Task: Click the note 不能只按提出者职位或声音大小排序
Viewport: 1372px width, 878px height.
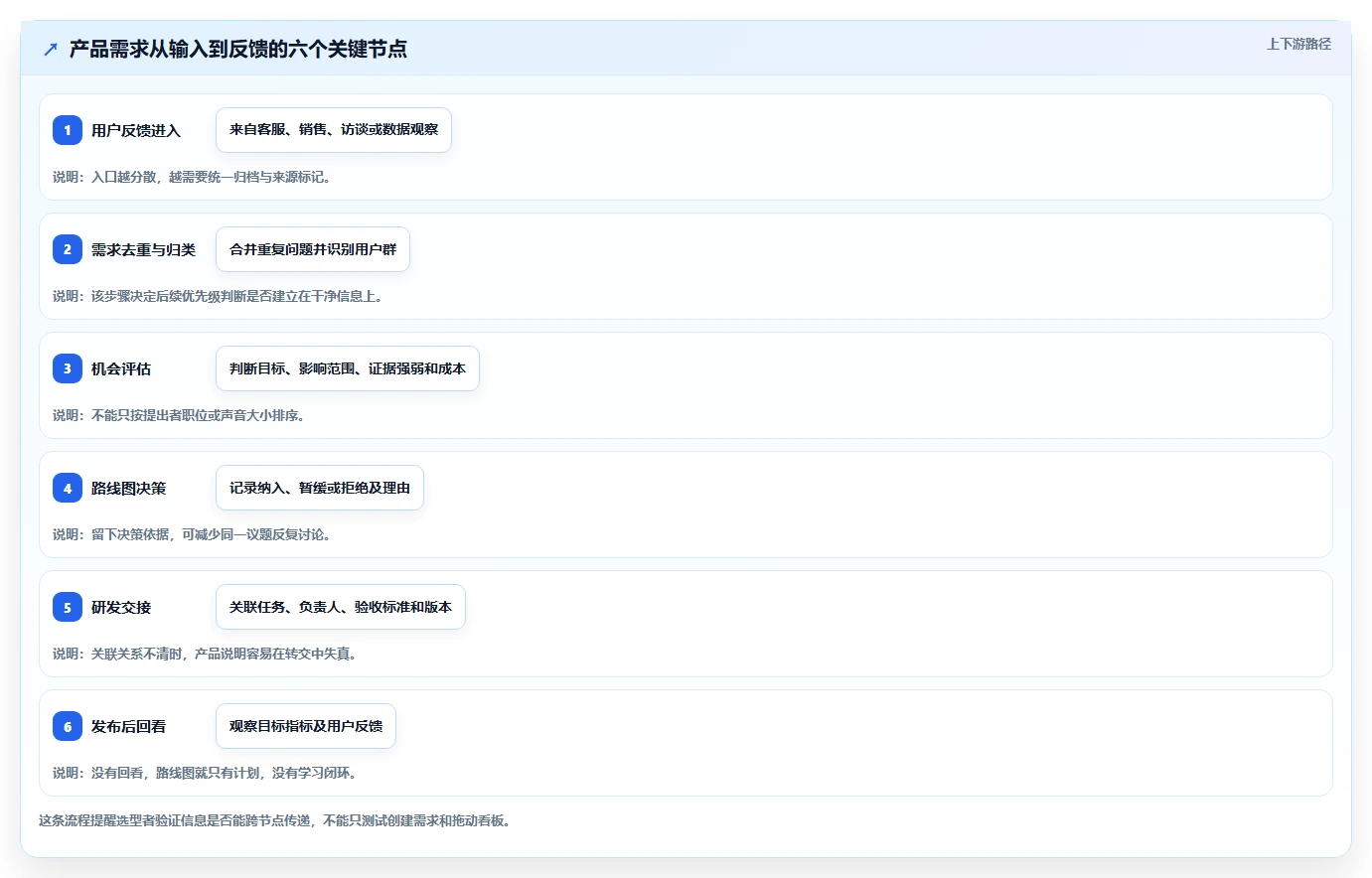Action: 179,415
